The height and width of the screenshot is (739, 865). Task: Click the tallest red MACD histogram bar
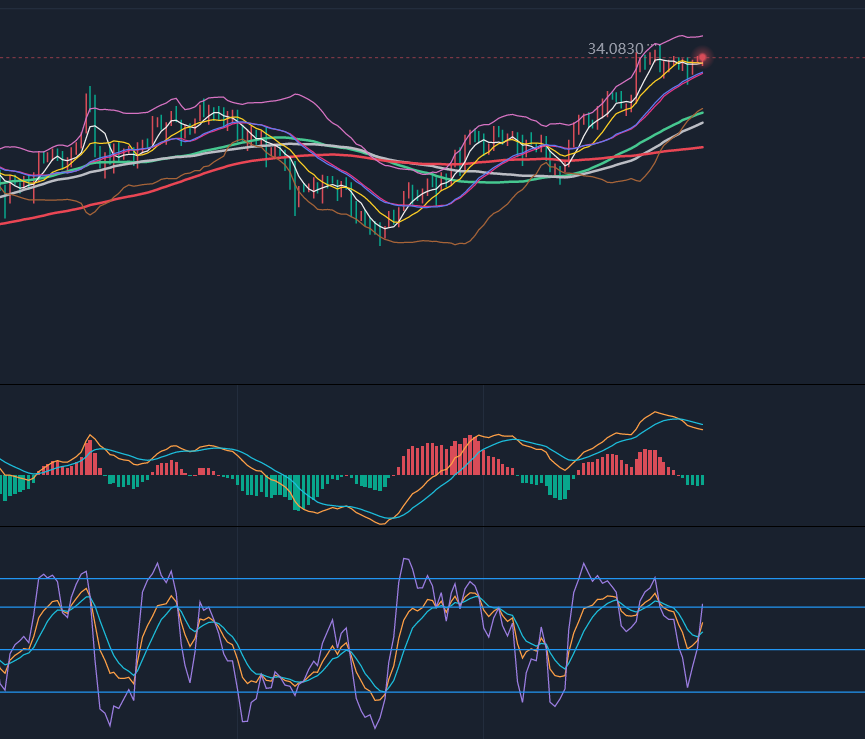pos(469,455)
